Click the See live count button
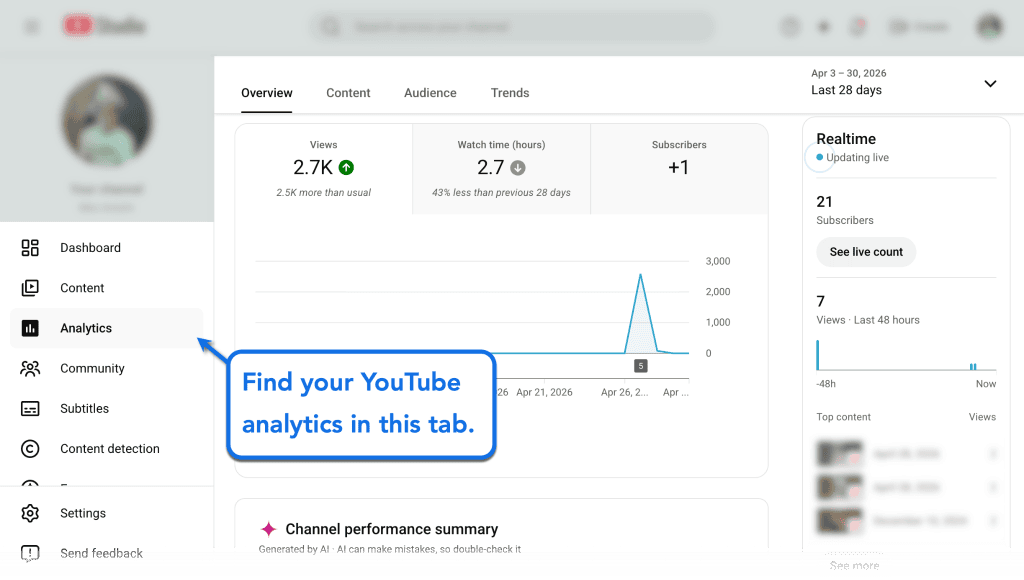This screenshot has height=580, width=1024. (866, 252)
